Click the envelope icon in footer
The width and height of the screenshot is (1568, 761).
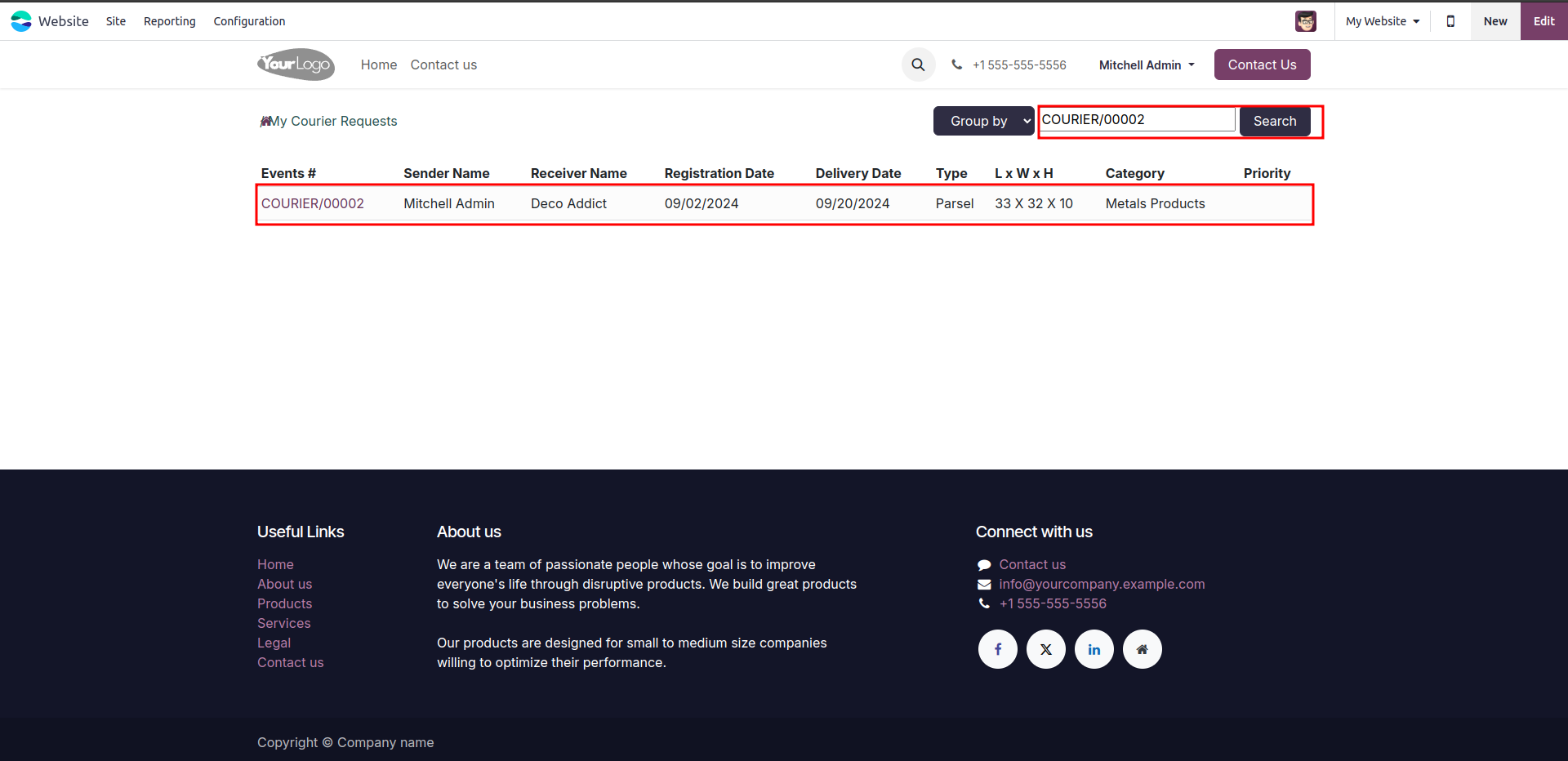984,585
